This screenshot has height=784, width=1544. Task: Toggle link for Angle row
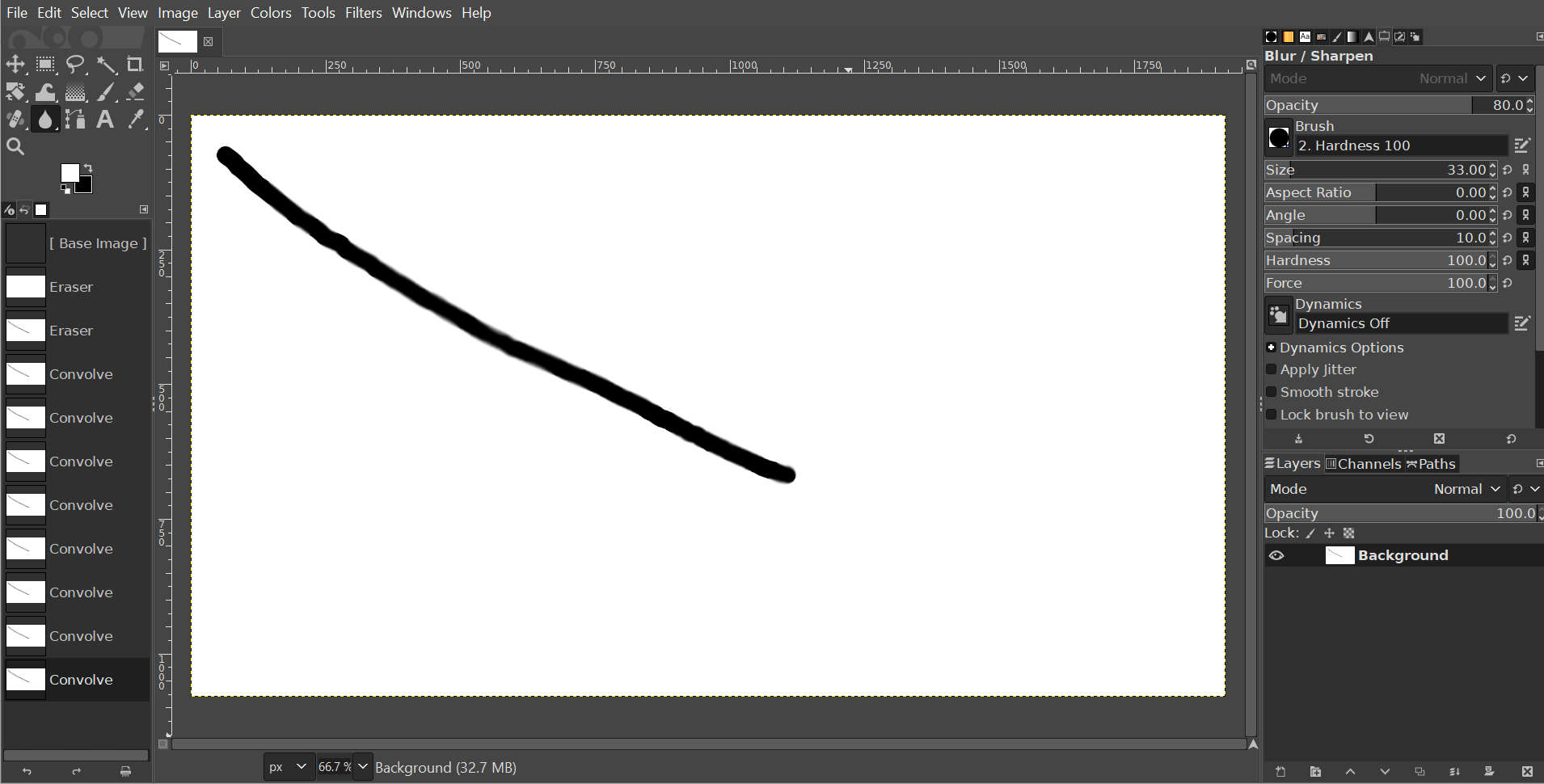tap(1525, 215)
